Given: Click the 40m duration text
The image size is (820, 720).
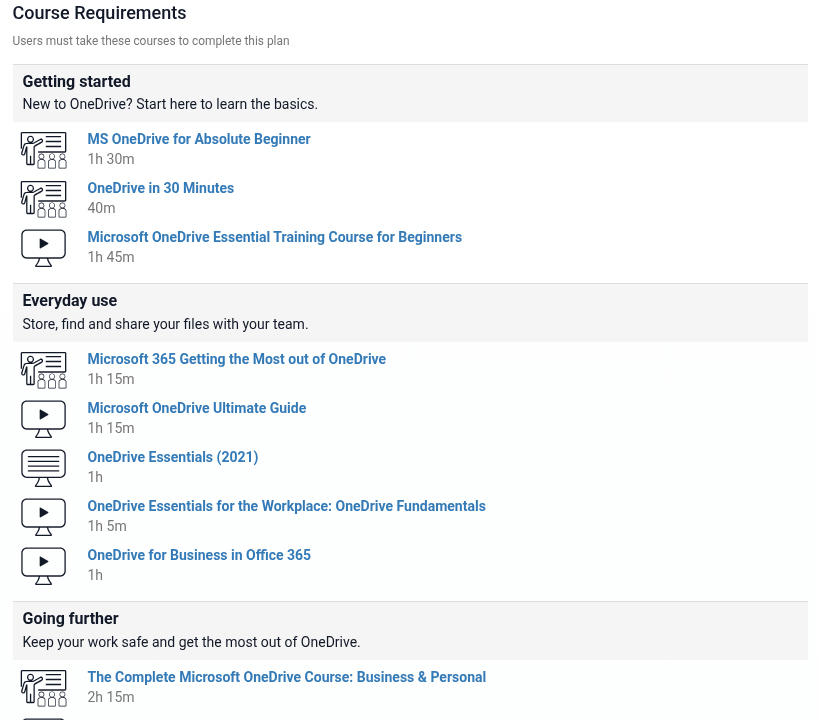Looking at the screenshot, I should [101, 208].
